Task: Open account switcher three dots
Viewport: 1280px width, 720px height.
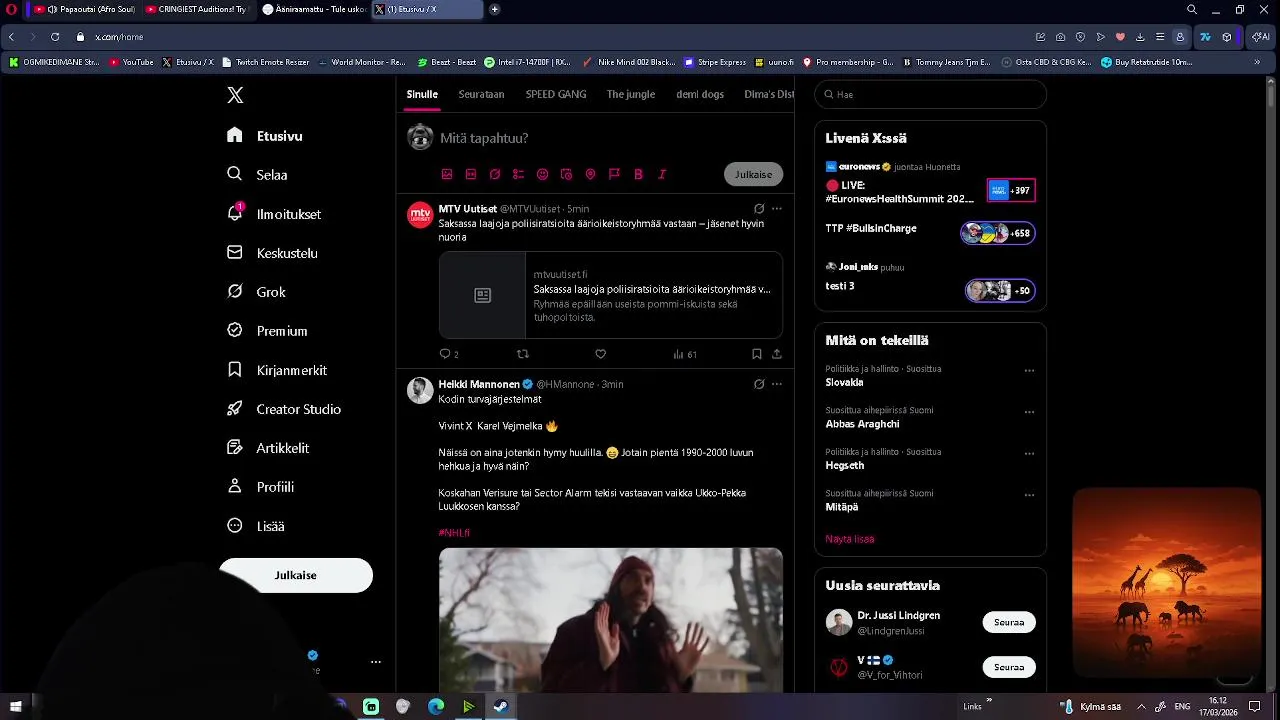Action: (376, 662)
